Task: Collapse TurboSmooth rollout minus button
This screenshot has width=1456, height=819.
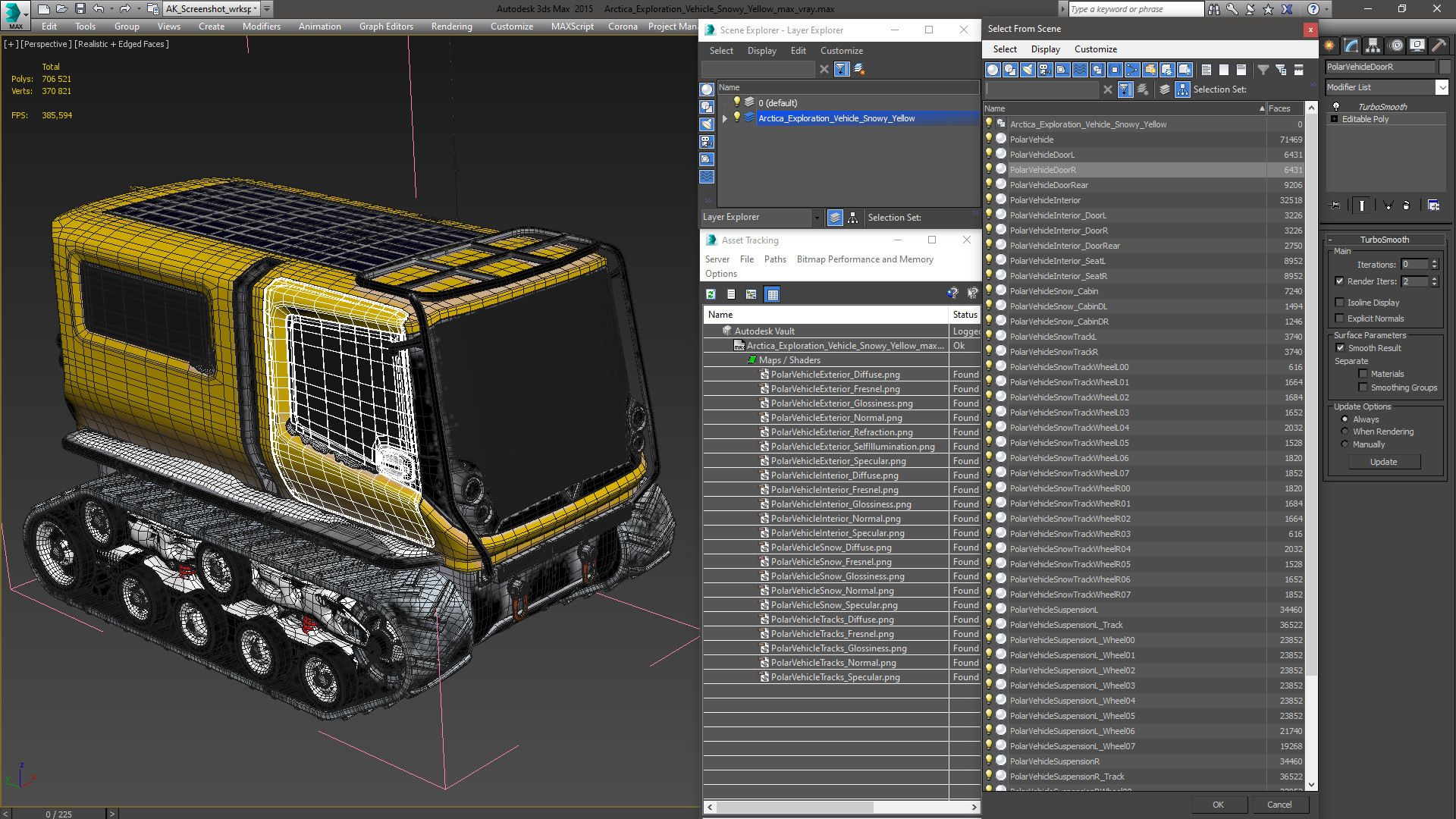Action: (1330, 240)
